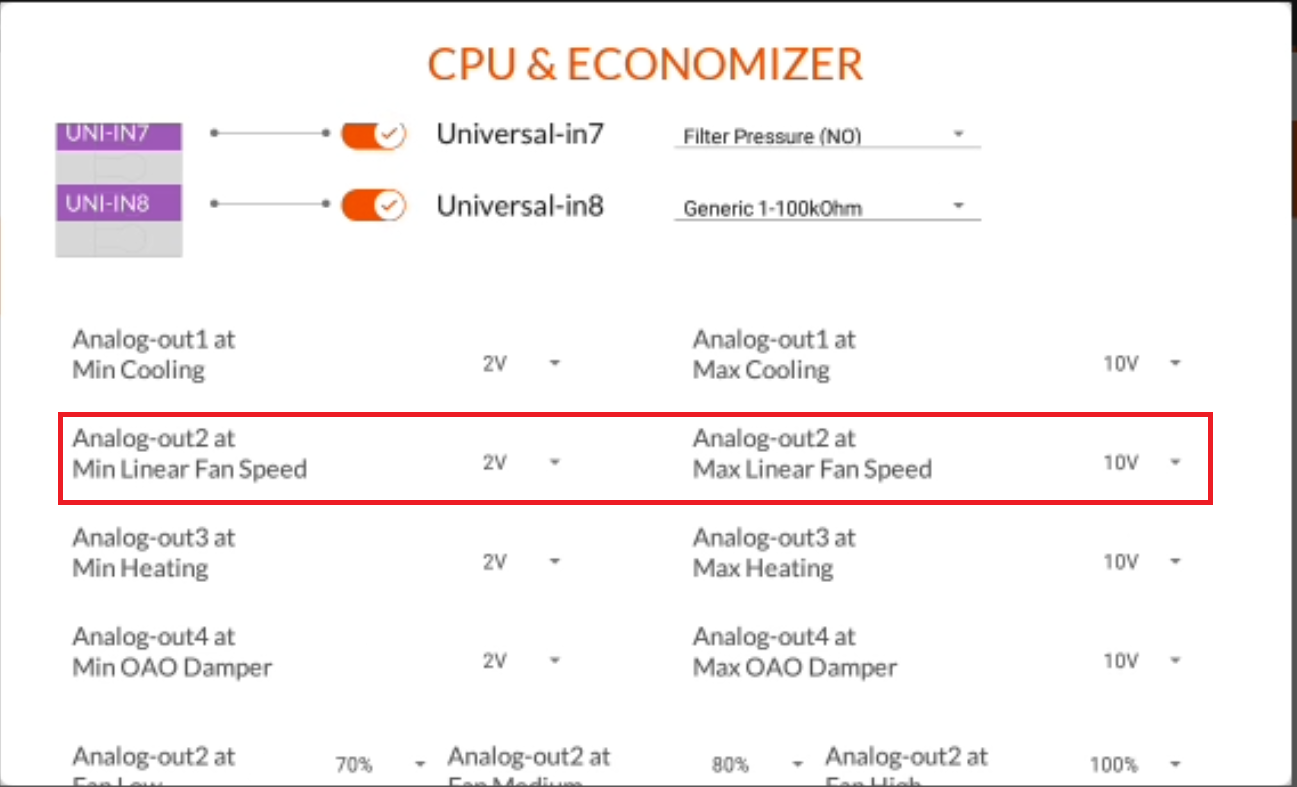The height and width of the screenshot is (787, 1297).
Task: Open the Filter Pressure (NO) dropdown
Action: (x=958, y=132)
